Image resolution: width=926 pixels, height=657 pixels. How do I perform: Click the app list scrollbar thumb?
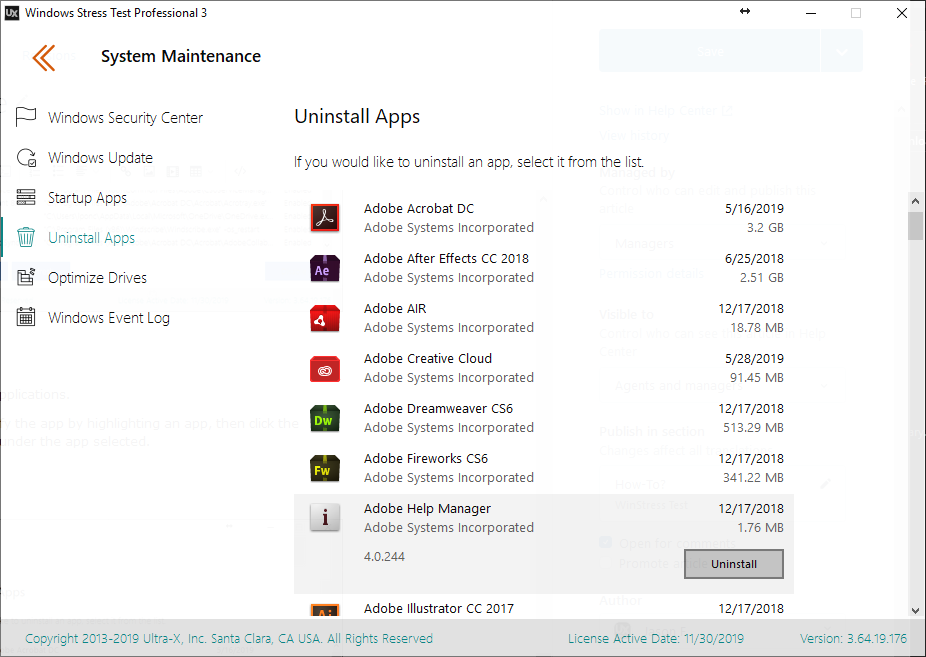(x=915, y=226)
